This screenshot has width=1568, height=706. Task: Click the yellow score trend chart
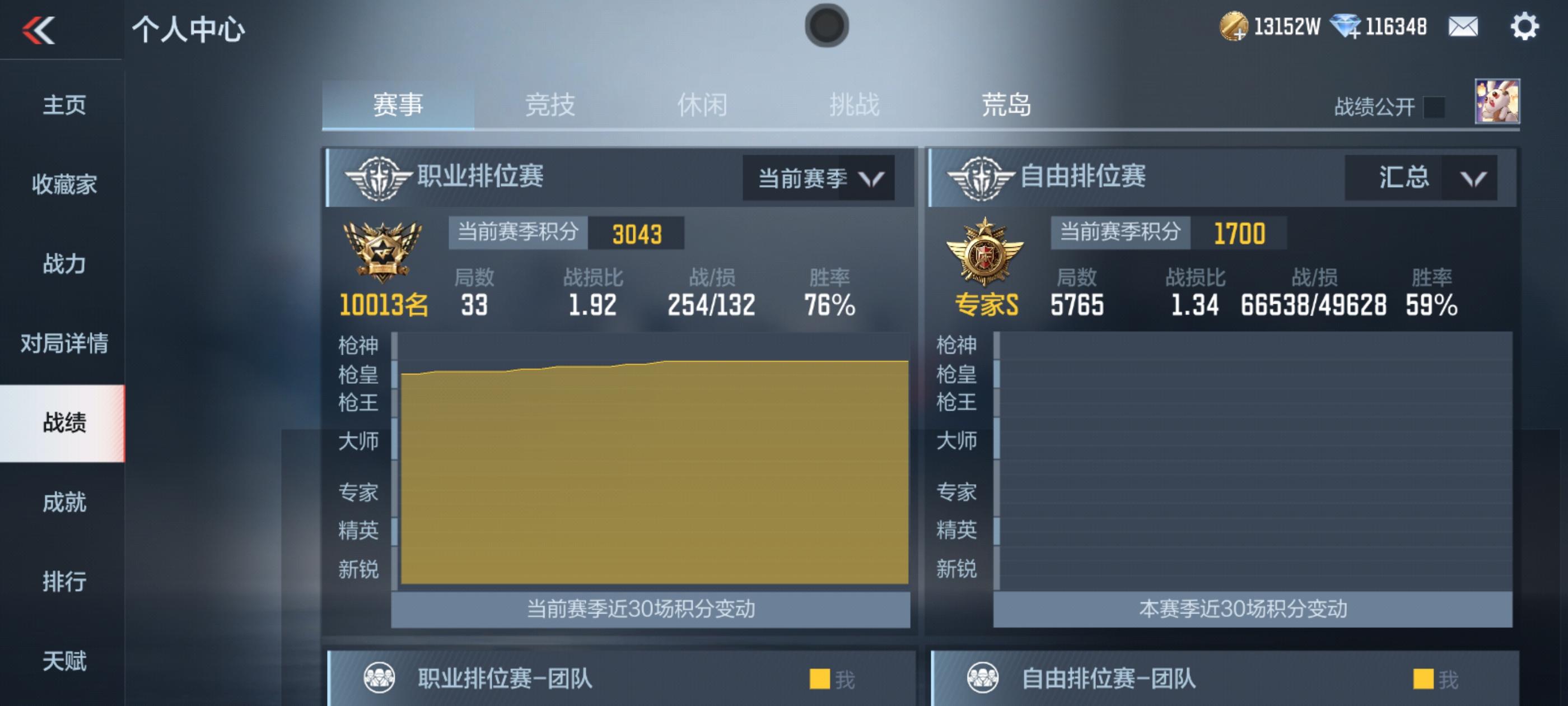point(654,472)
